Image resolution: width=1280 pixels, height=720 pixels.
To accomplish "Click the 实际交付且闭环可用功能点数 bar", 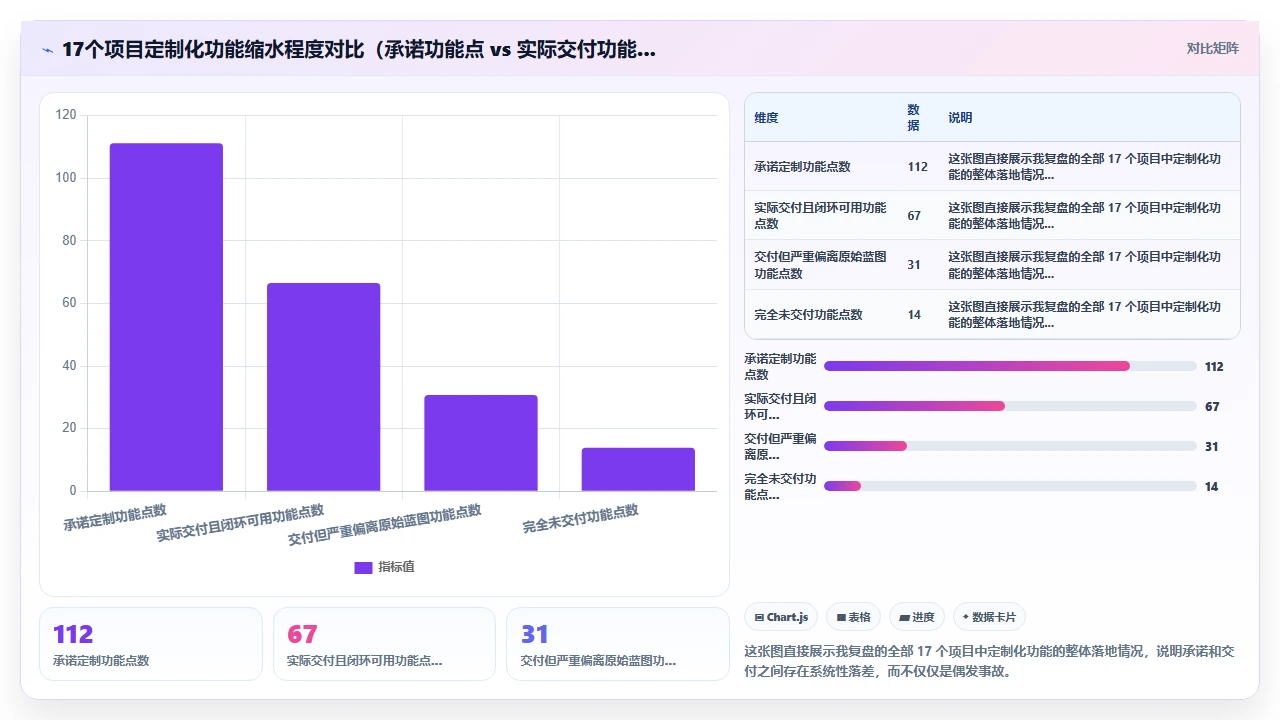I will 323,387.
